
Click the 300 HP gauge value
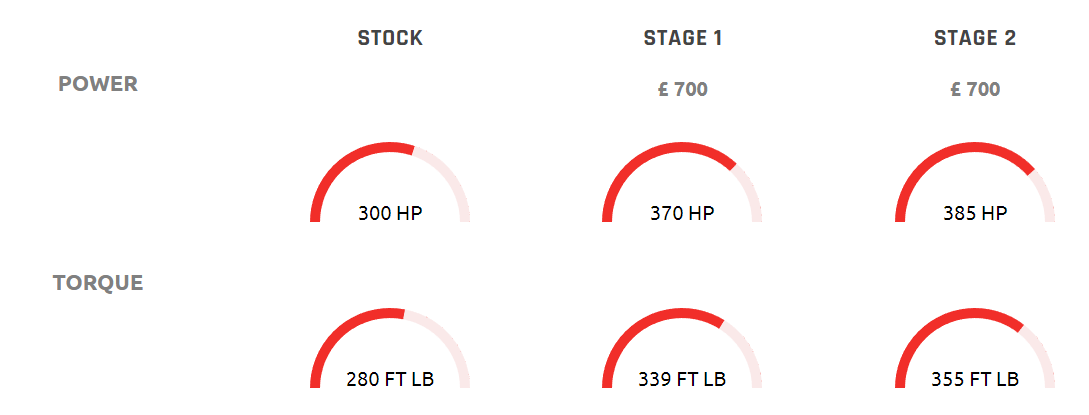[x=390, y=213]
